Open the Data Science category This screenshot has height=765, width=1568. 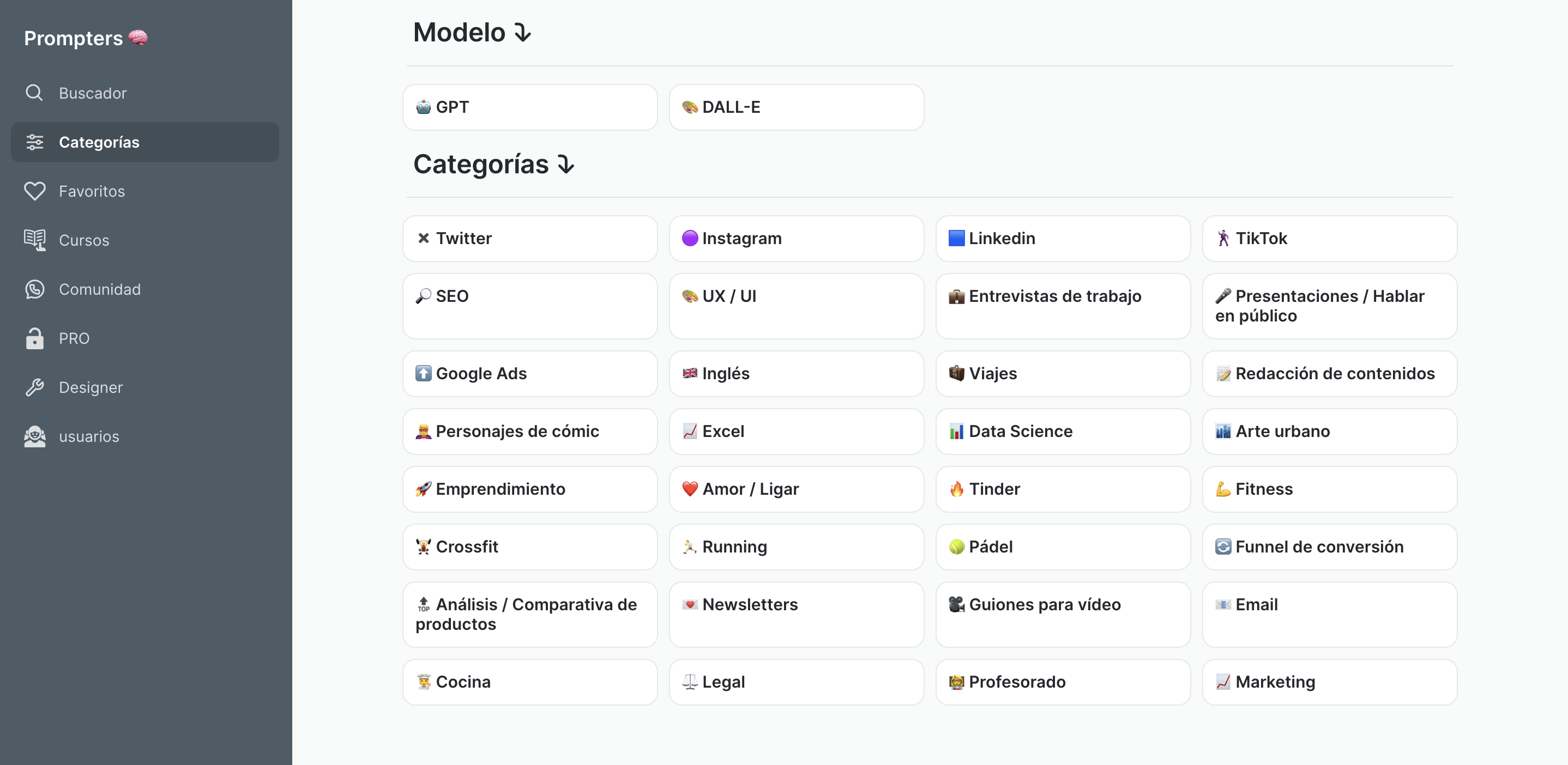pos(1062,431)
